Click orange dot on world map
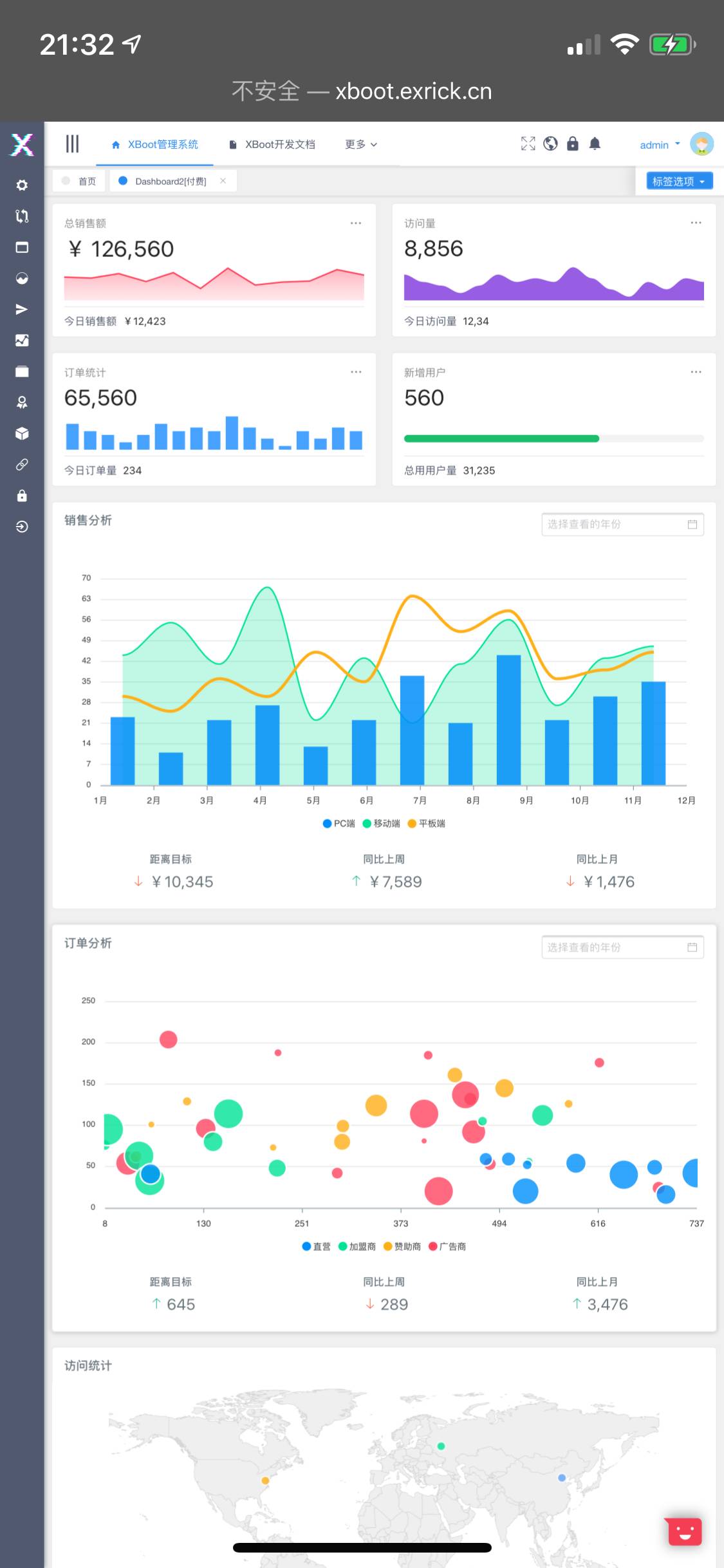The height and width of the screenshot is (1568, 724). click(x=265, y=1480)
